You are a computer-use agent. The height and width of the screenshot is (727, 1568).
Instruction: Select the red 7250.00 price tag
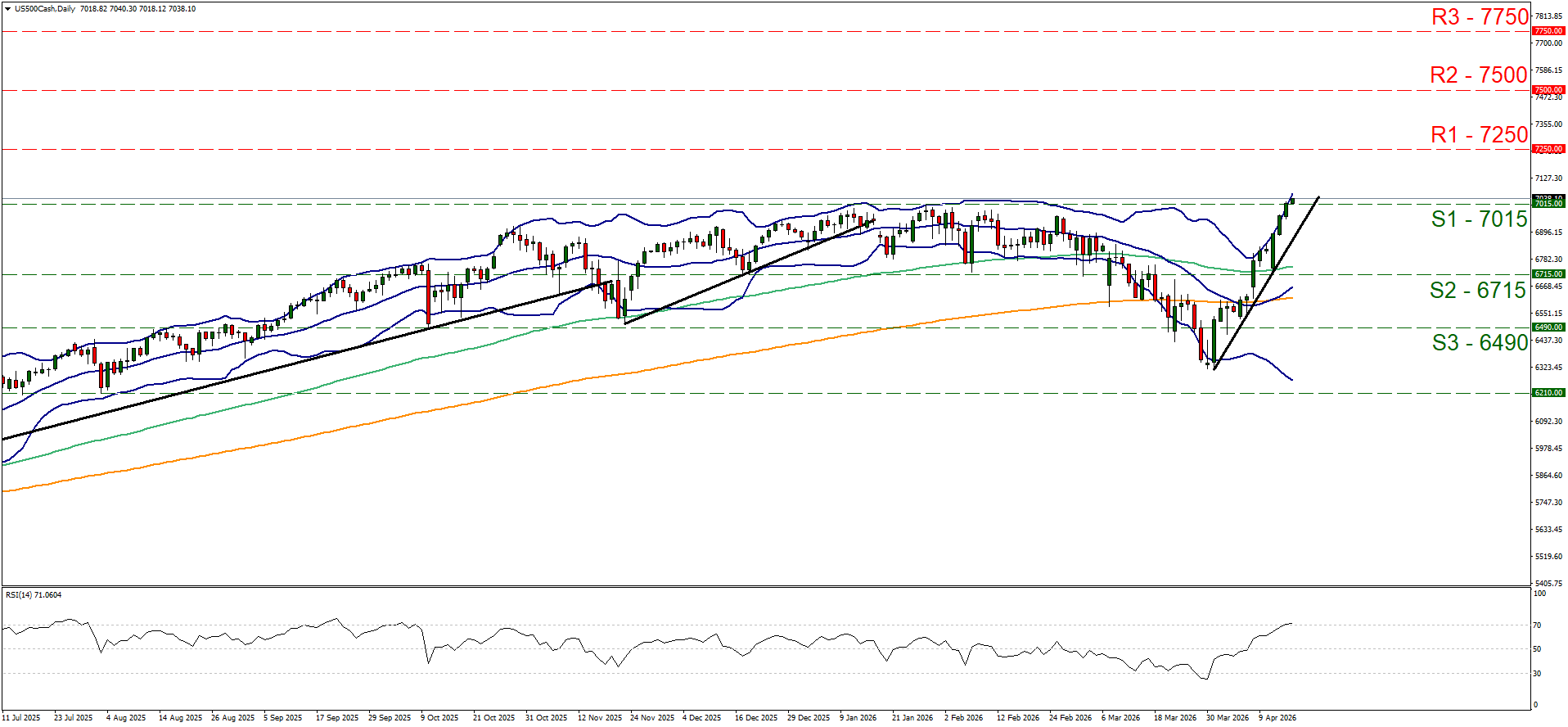[x=1548, y=149]
